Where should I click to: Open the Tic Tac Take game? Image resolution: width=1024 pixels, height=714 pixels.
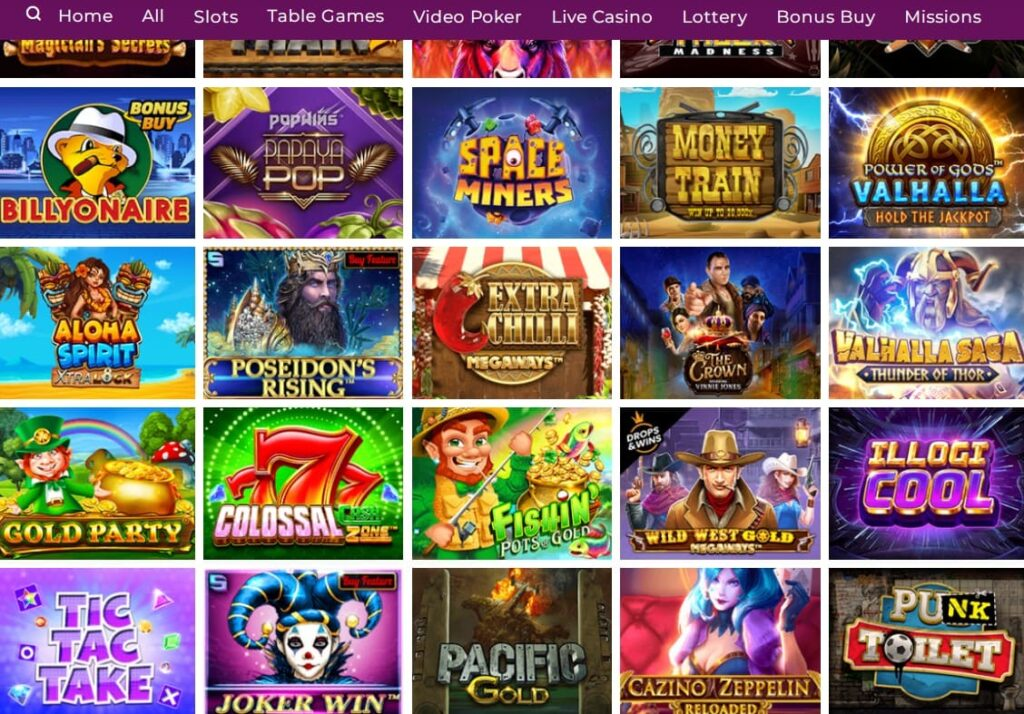[97, 641]
